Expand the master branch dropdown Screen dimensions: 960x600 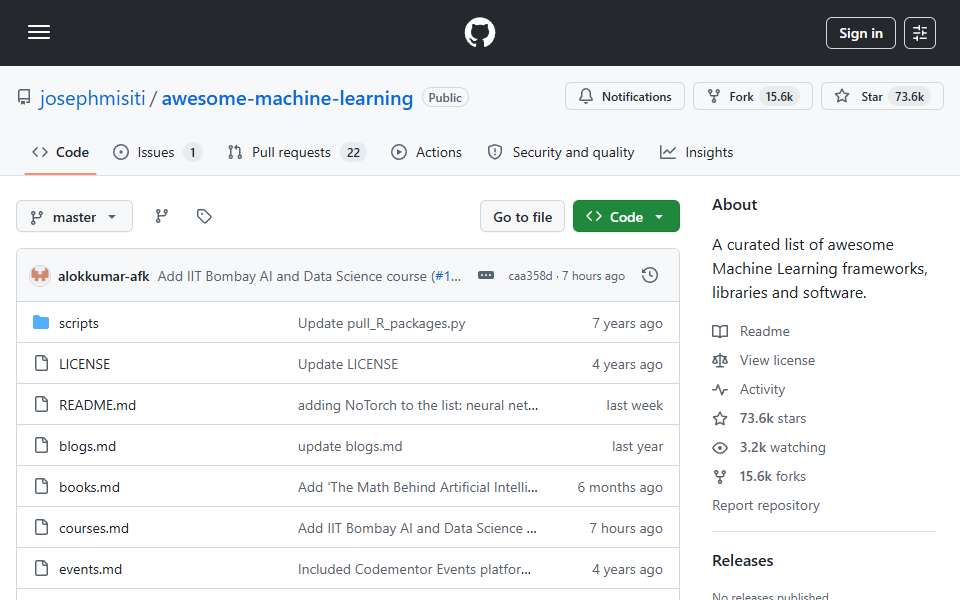tap(74, 217)
